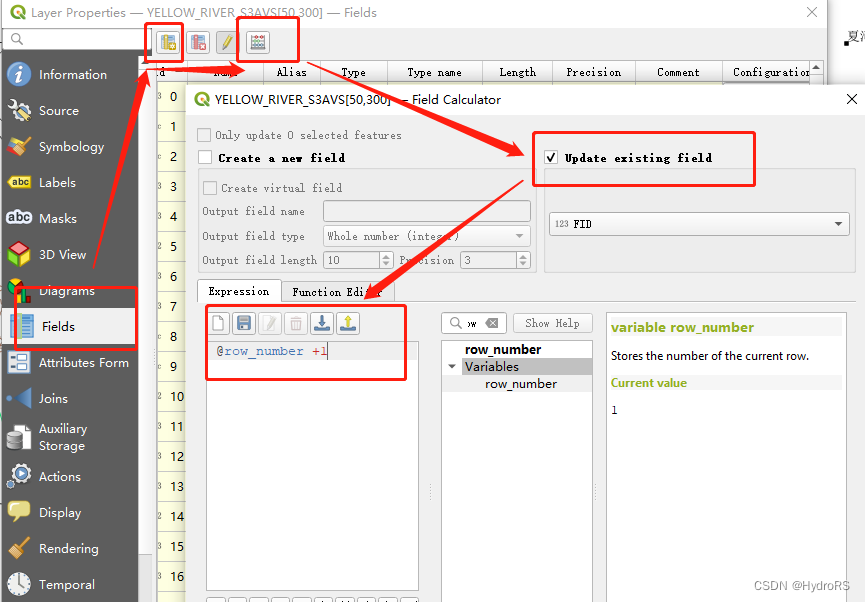Click in the Layer Properties search box
Viewport: 865px width, 602px height.
pos(77,39)
